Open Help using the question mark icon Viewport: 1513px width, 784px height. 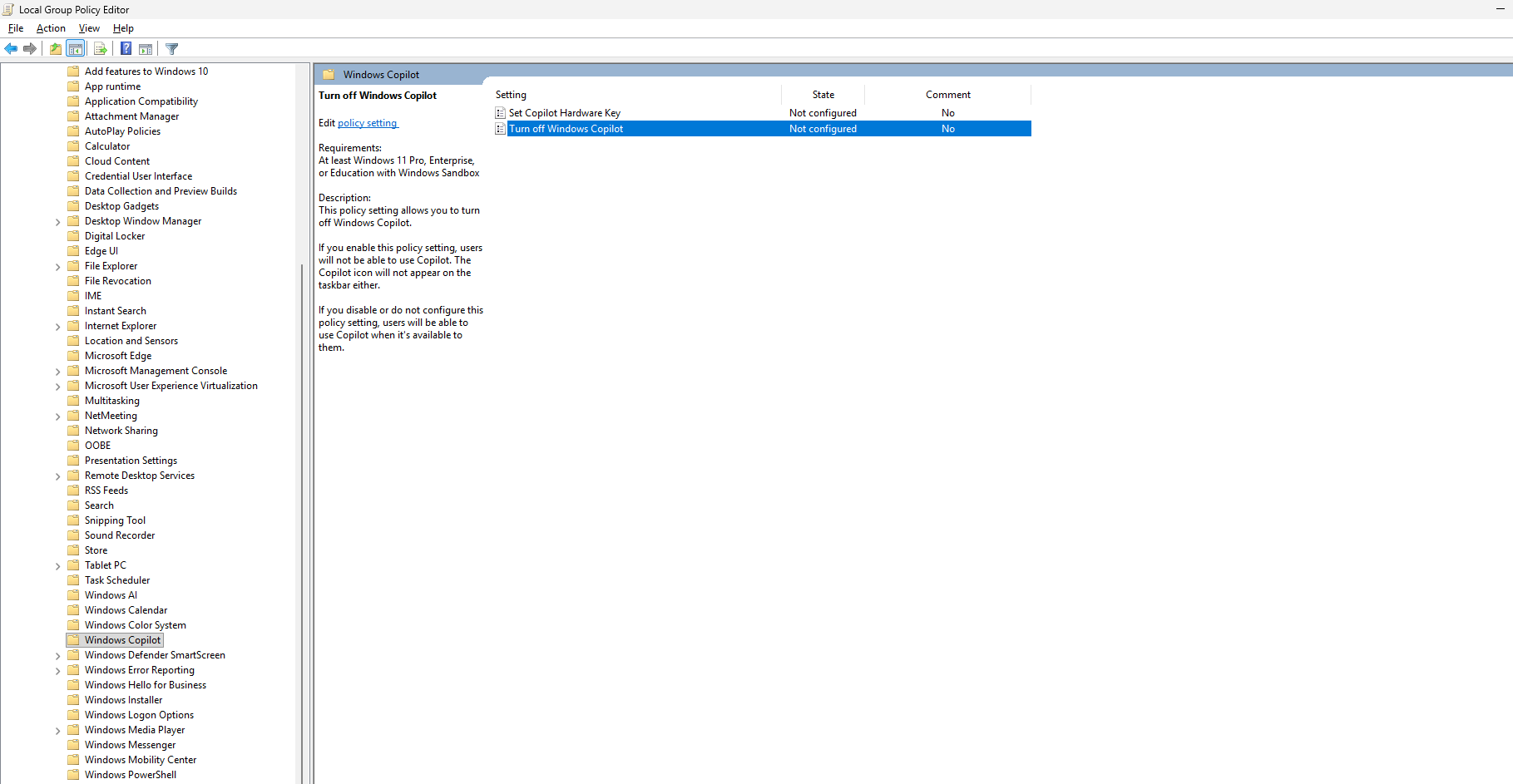(x=125, y=48)
